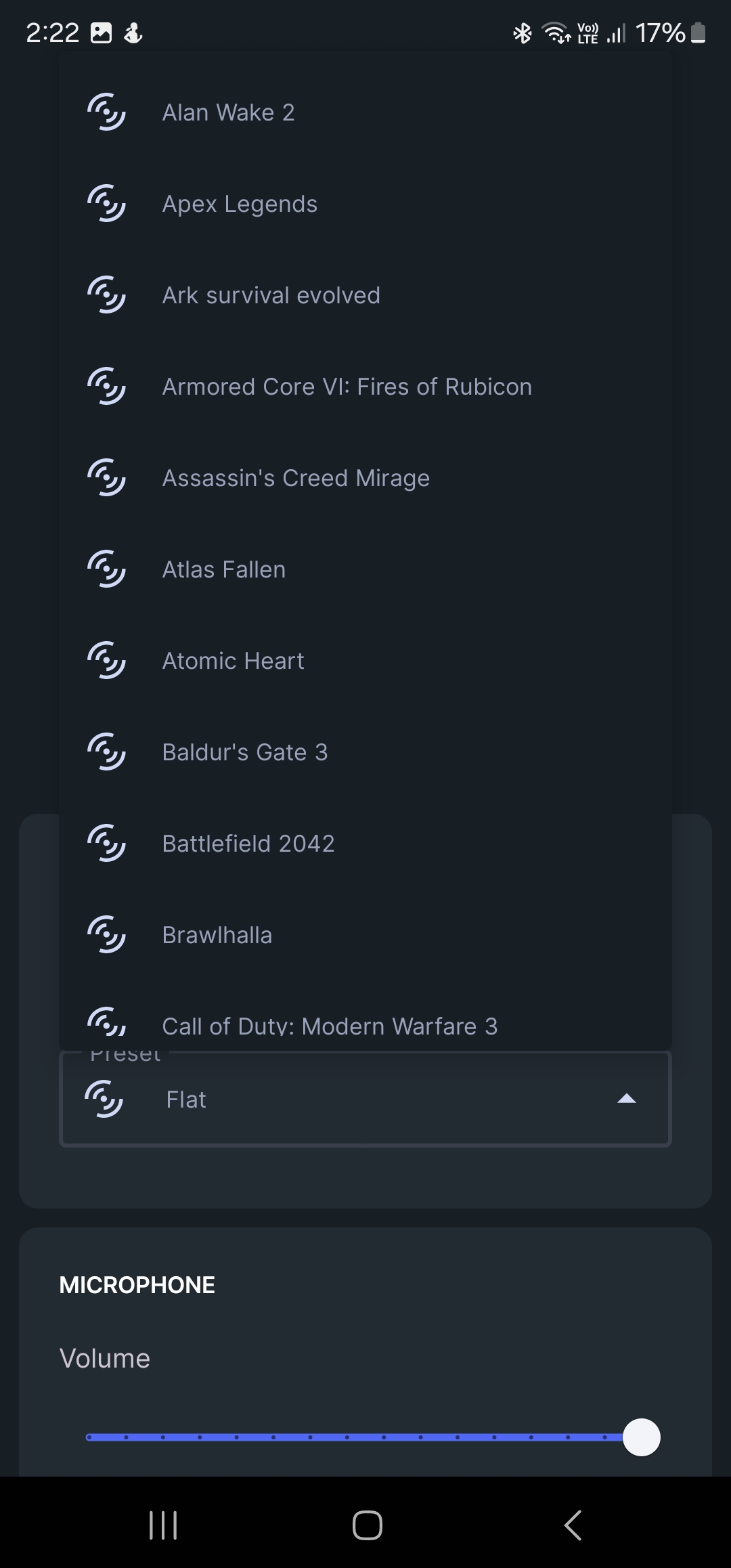Tap the preset icon beside Atlas Fallen
Image resolution: width=731 pixels, height=1568 pixels.
point(106,569)
